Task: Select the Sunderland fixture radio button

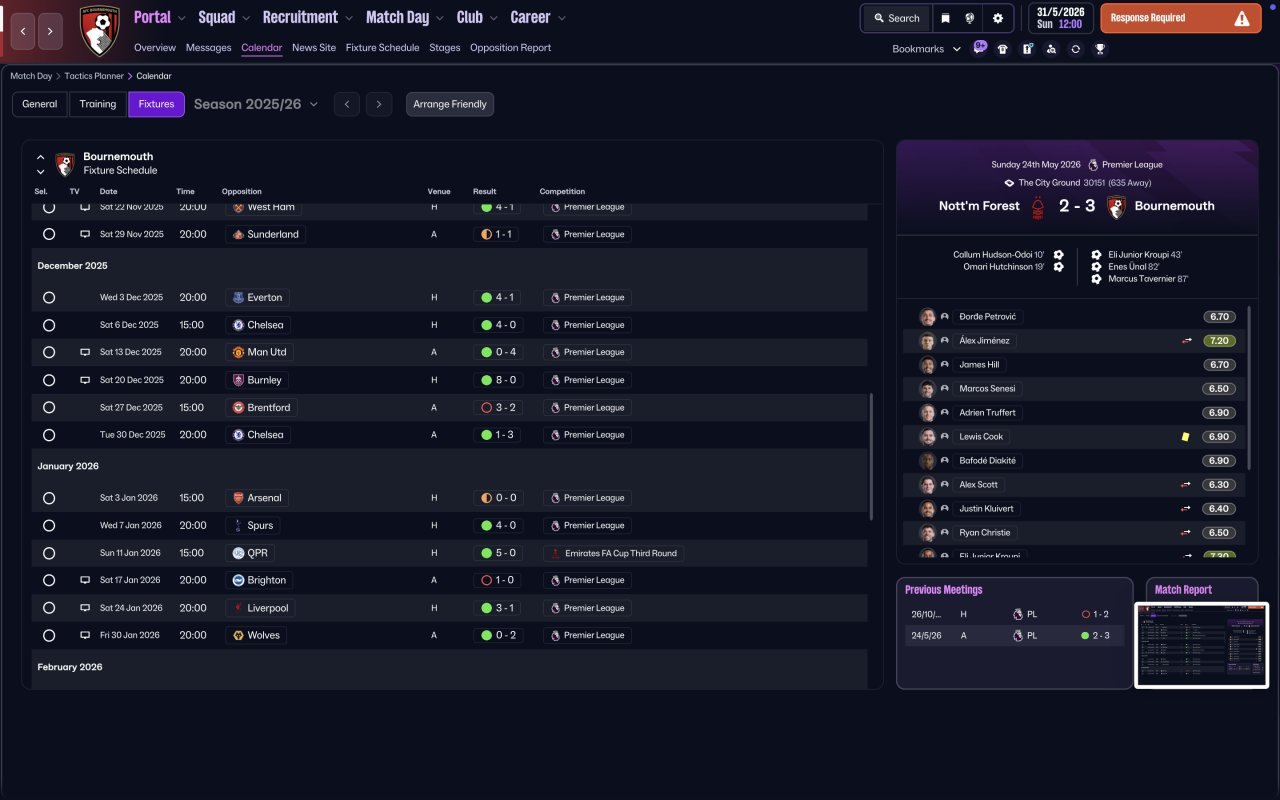Action: [x=49, y=234]
